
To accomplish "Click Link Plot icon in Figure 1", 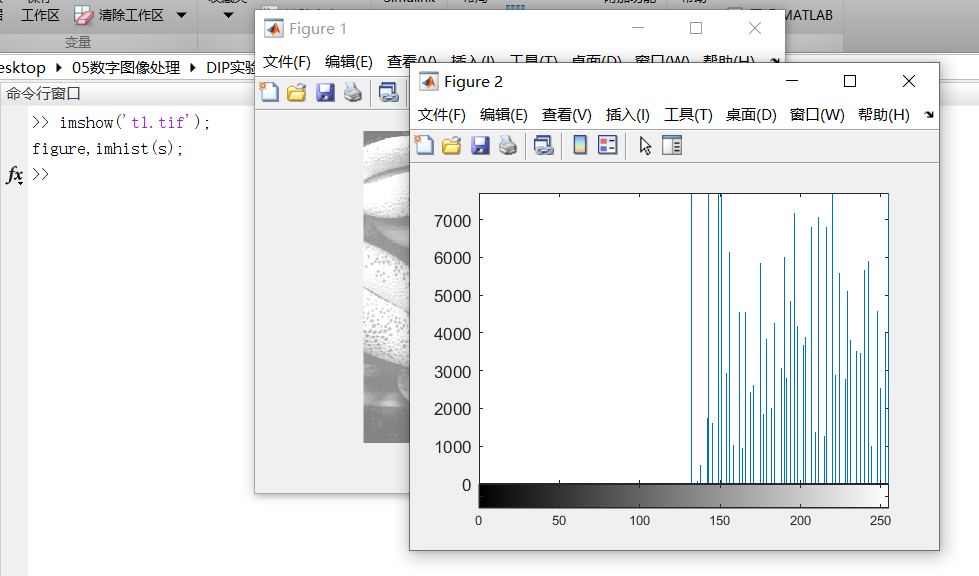I will [x=388, y=93].
